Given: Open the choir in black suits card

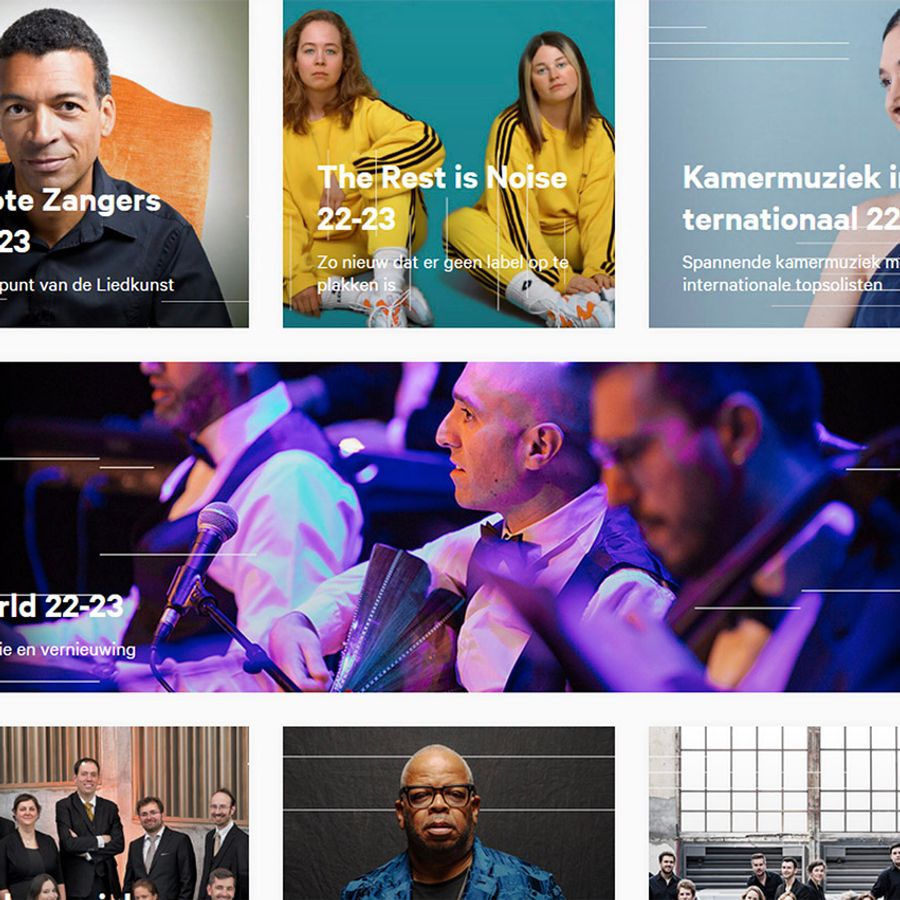Looking at the screenshot, I should (x=124, y=813).
